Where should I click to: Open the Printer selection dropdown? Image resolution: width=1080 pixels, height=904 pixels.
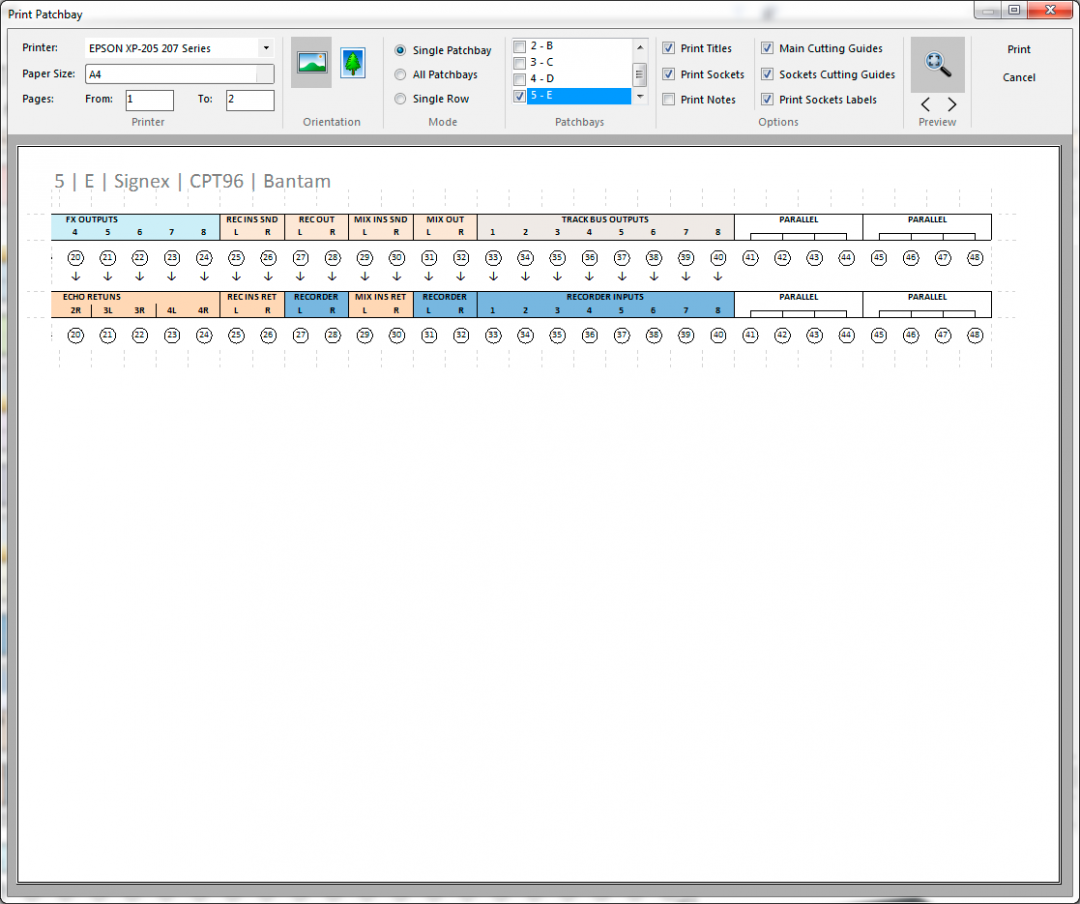coord(265,47)
